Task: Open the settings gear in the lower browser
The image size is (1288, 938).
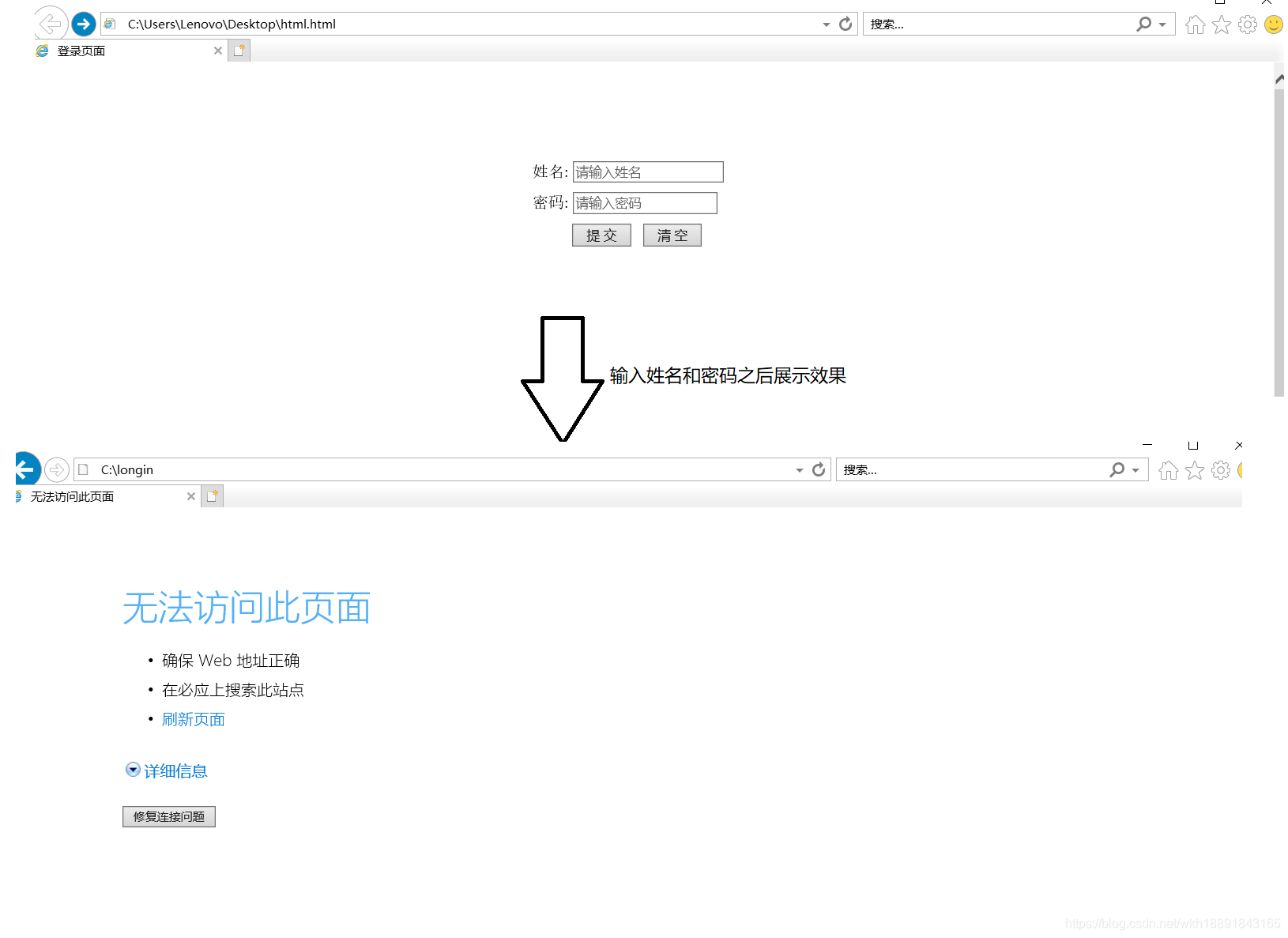Action: click(1221, 470)
